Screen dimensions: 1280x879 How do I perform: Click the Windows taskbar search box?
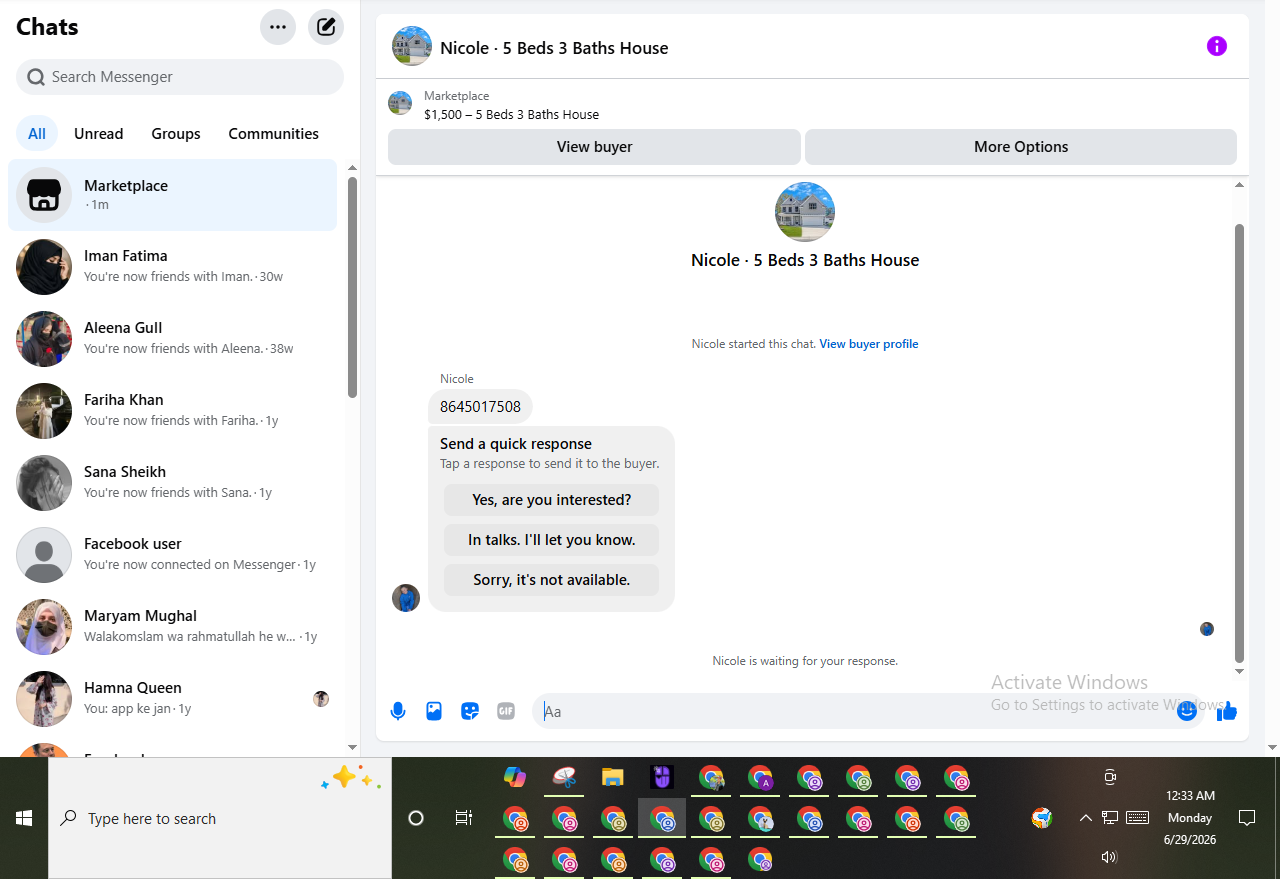pos(220,818)
